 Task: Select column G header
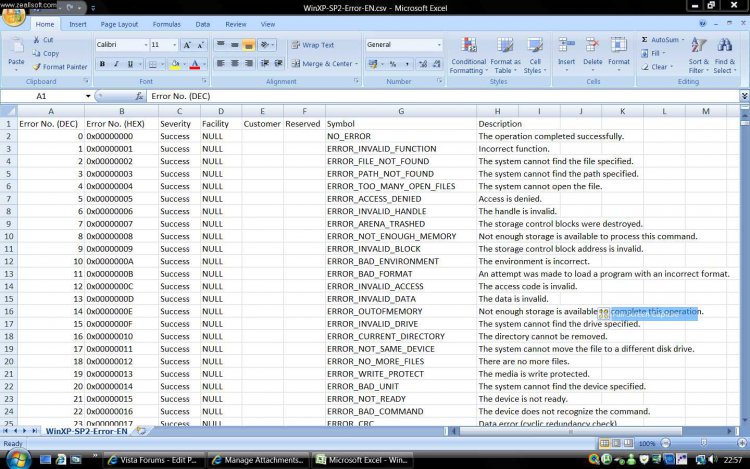(x=401, y=111)
